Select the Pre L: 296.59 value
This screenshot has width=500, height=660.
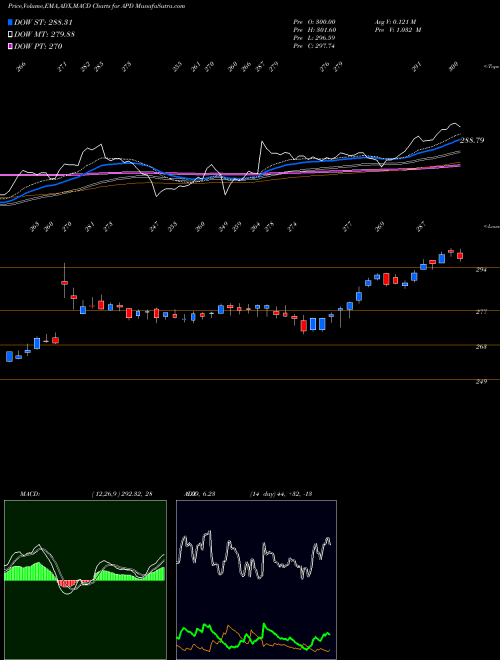tap(314, 38)
